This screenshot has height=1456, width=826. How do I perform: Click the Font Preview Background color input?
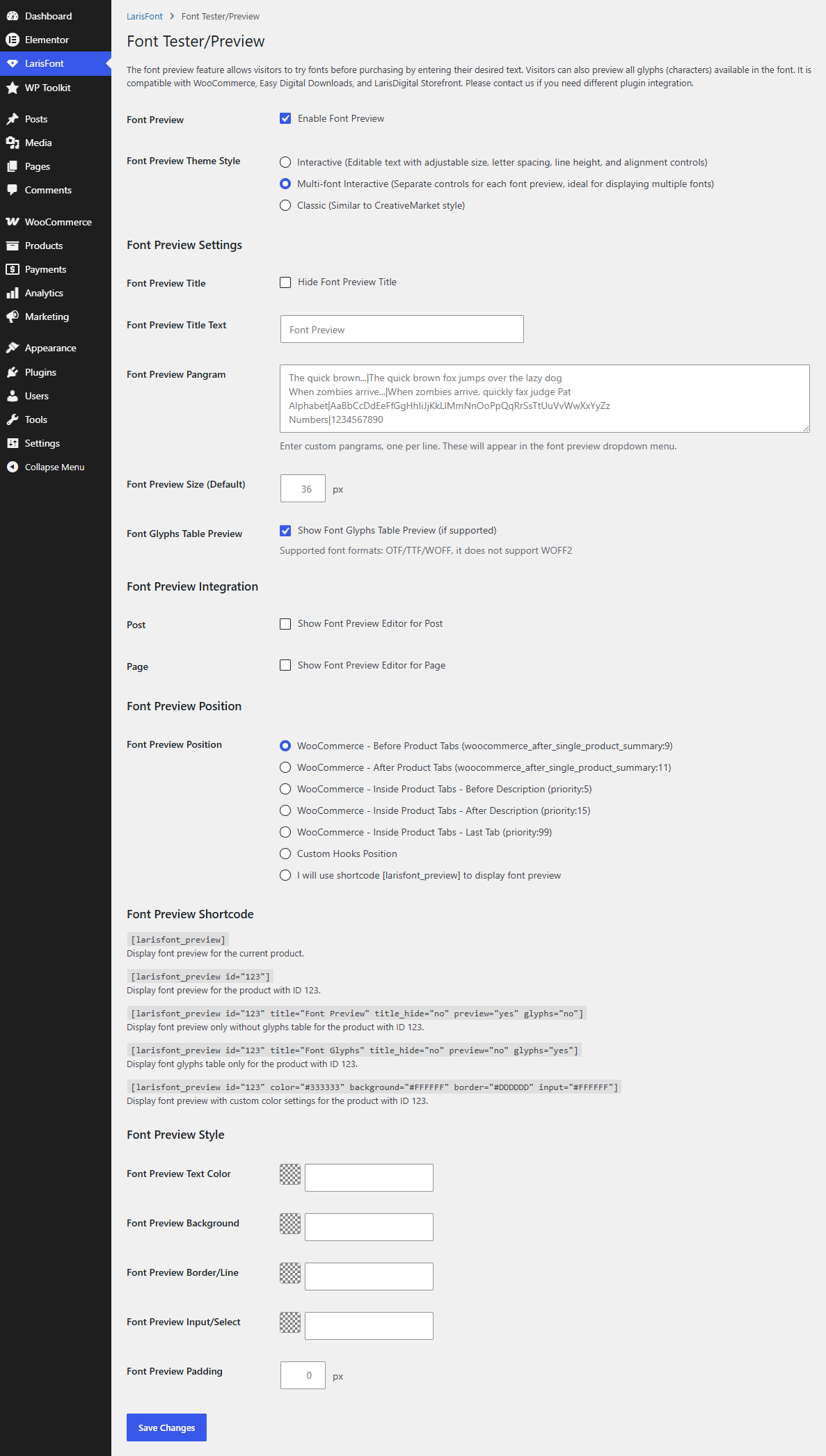[x=369, y=1227]
